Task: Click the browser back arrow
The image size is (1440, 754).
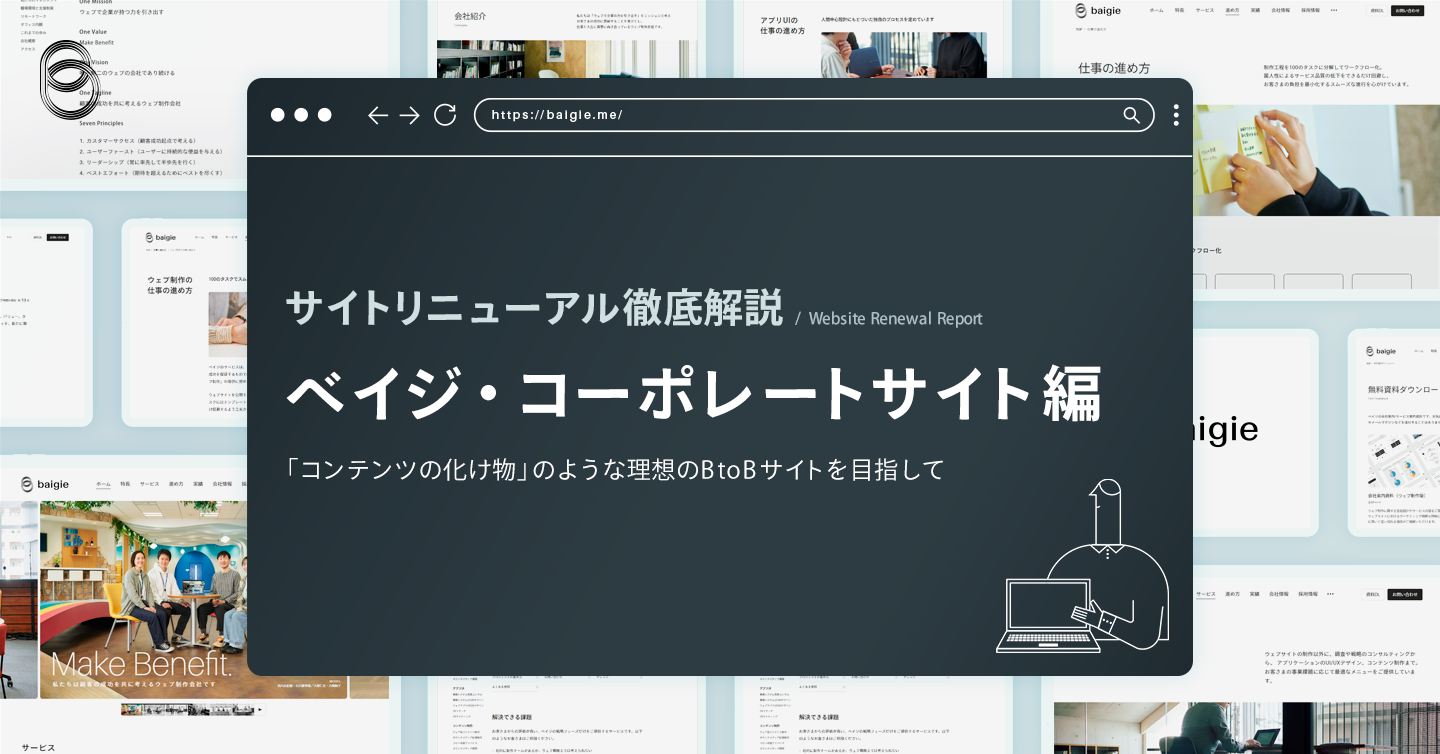Action: 378,115
